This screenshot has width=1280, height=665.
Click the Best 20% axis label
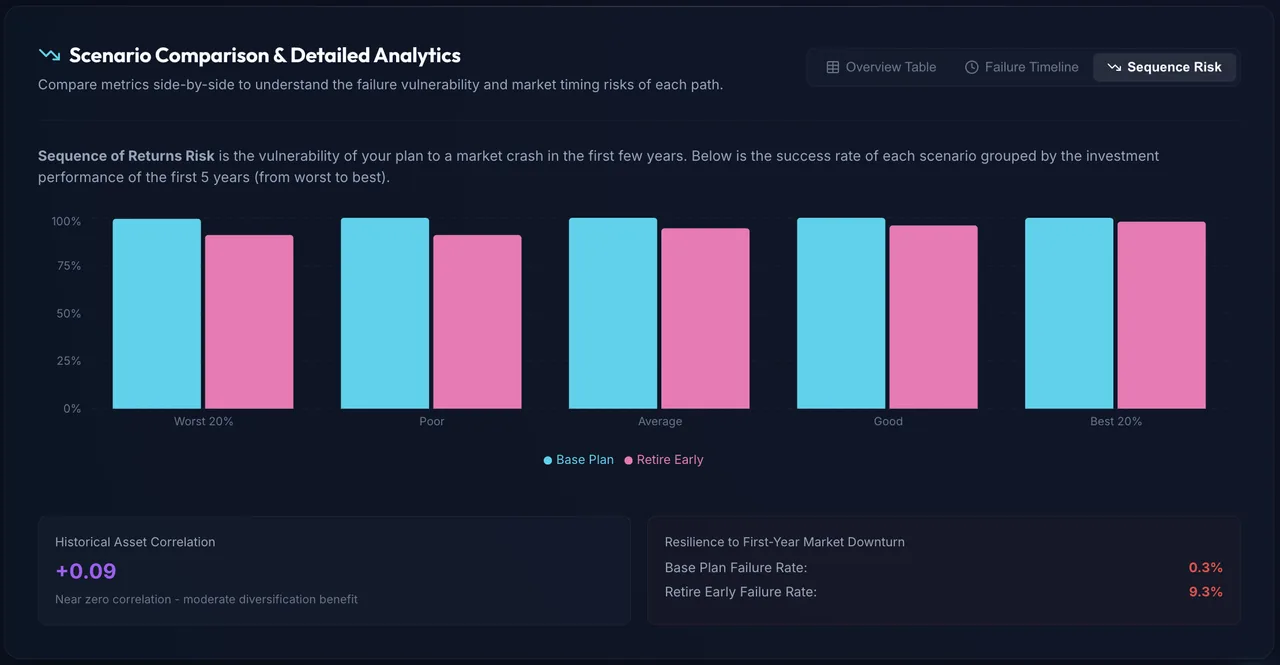pyautogui.click(x=1116, y=422)
